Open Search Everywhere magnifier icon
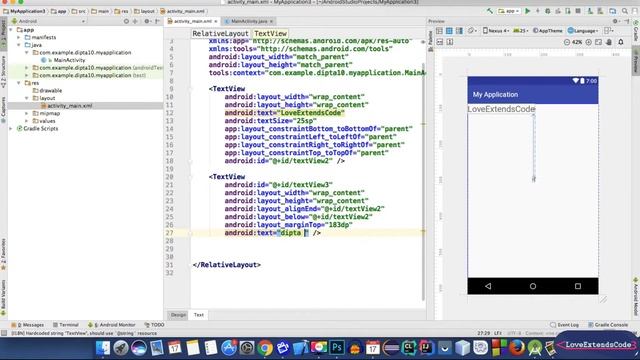The image size is (640, 360). pos(625,11)
